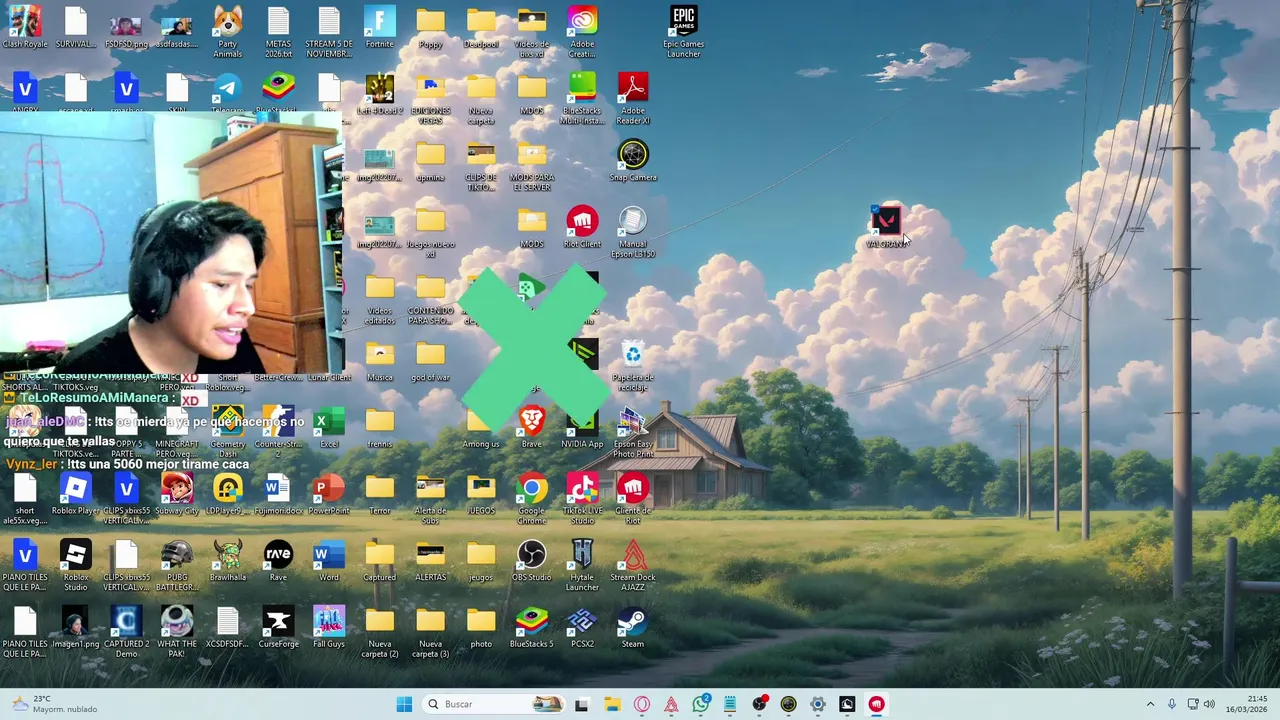Select the Hytale Launcher icon
This screenshot has width=1280, height=720.
582,565
